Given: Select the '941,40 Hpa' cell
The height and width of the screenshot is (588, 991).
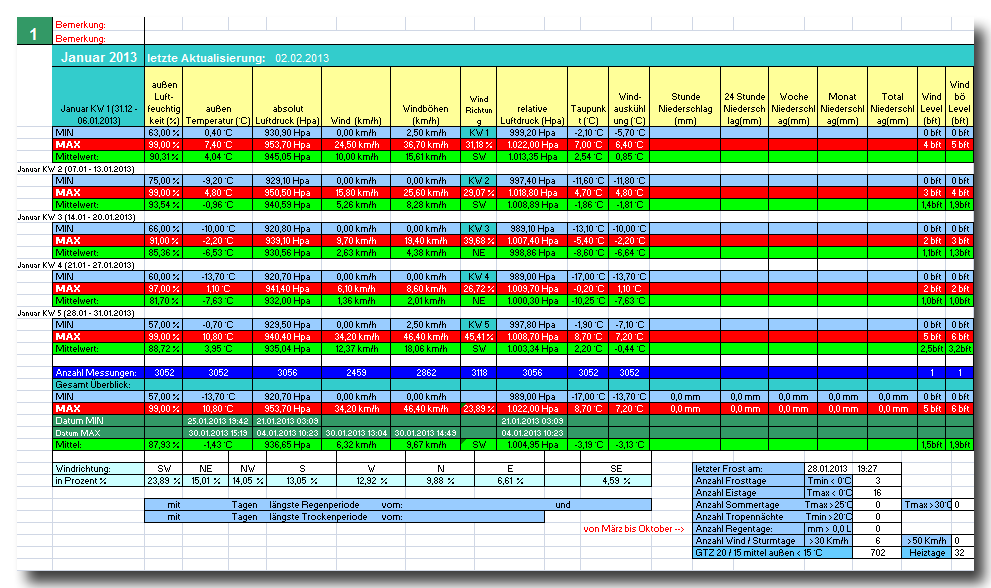Looking at the screenshot, I should 288,289.
